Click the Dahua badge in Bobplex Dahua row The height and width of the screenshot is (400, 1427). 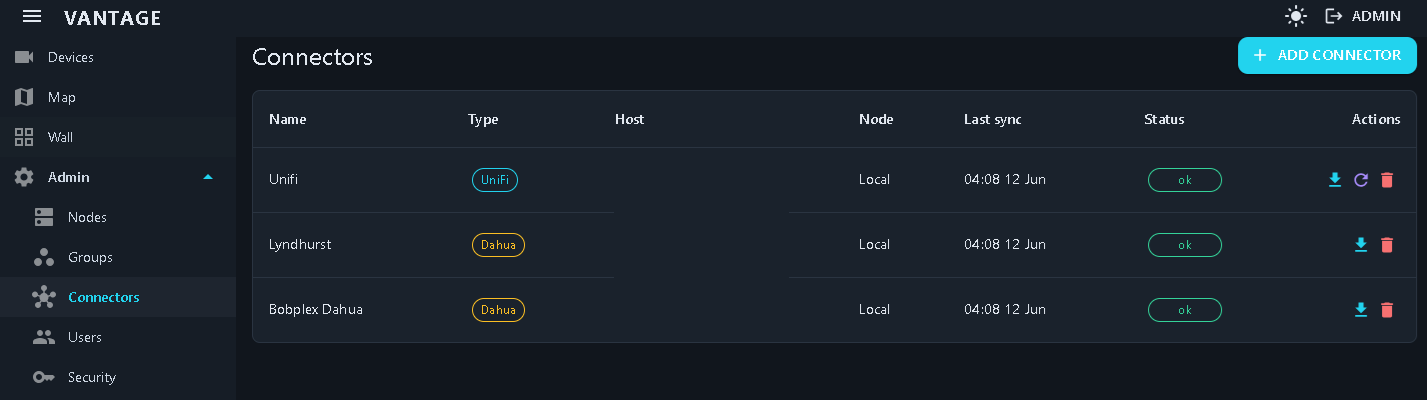pyautogui.click(x=498, y=310)
